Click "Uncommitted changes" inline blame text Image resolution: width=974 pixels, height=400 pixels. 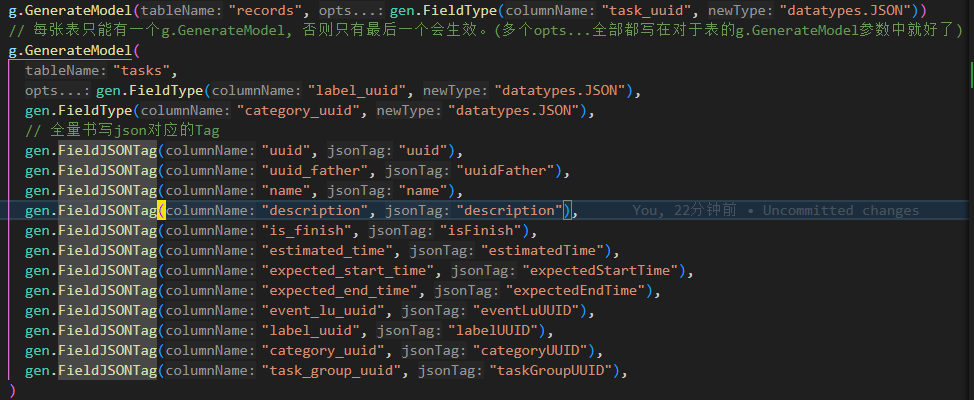point(840,211)
